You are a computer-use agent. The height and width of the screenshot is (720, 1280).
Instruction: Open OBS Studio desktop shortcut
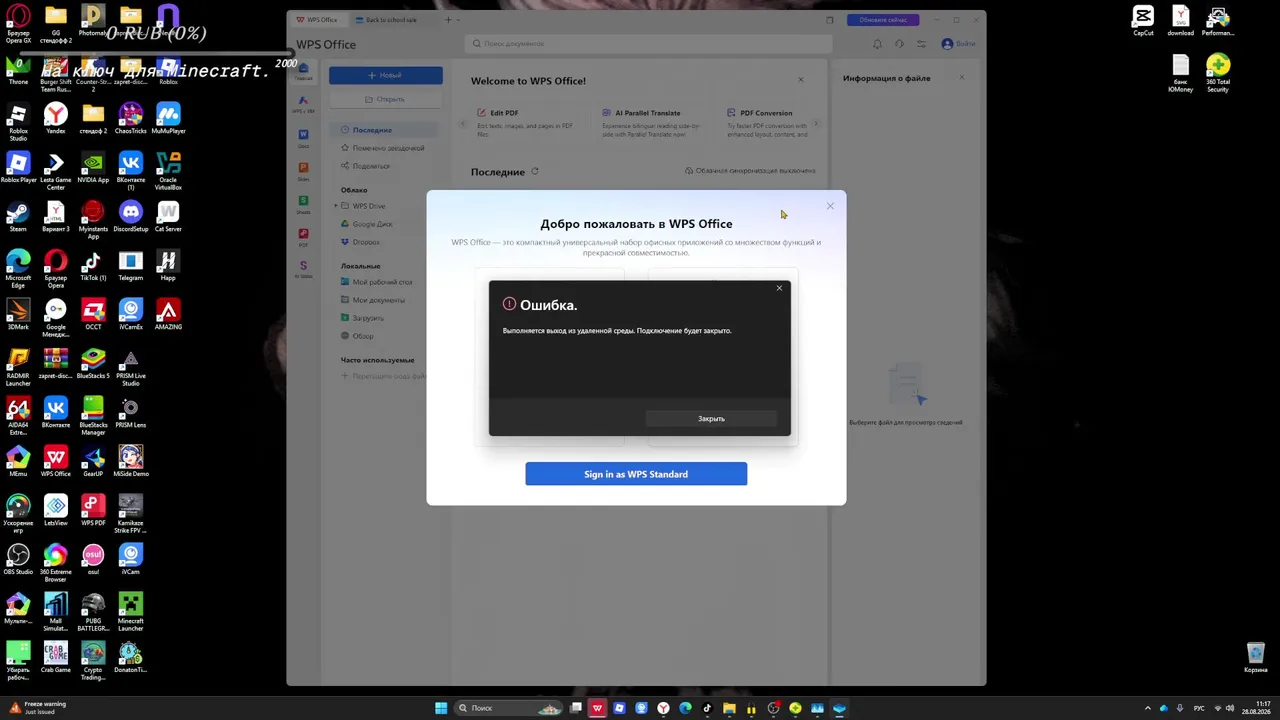(x=18, y=560)
